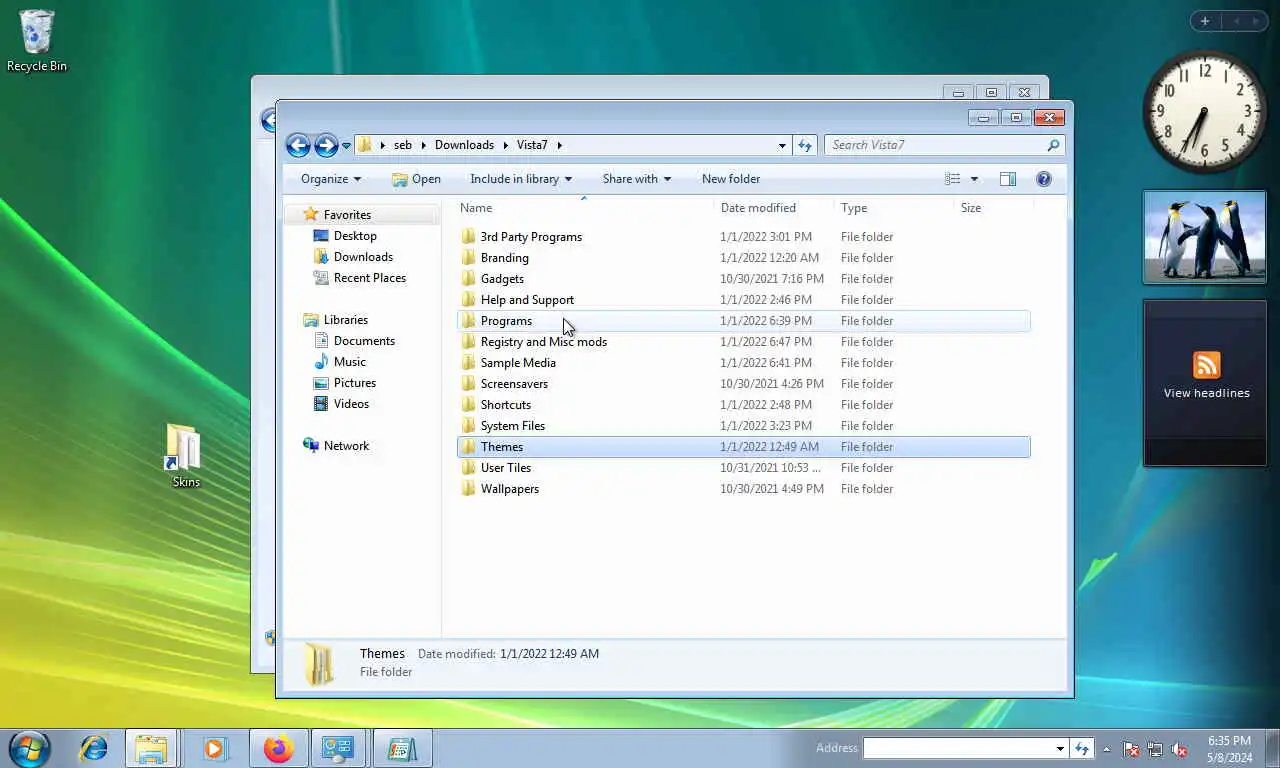Select the Registry and Misc mods folder
Viewport: 1280px width, 768px height.
[x=544, y=342]
